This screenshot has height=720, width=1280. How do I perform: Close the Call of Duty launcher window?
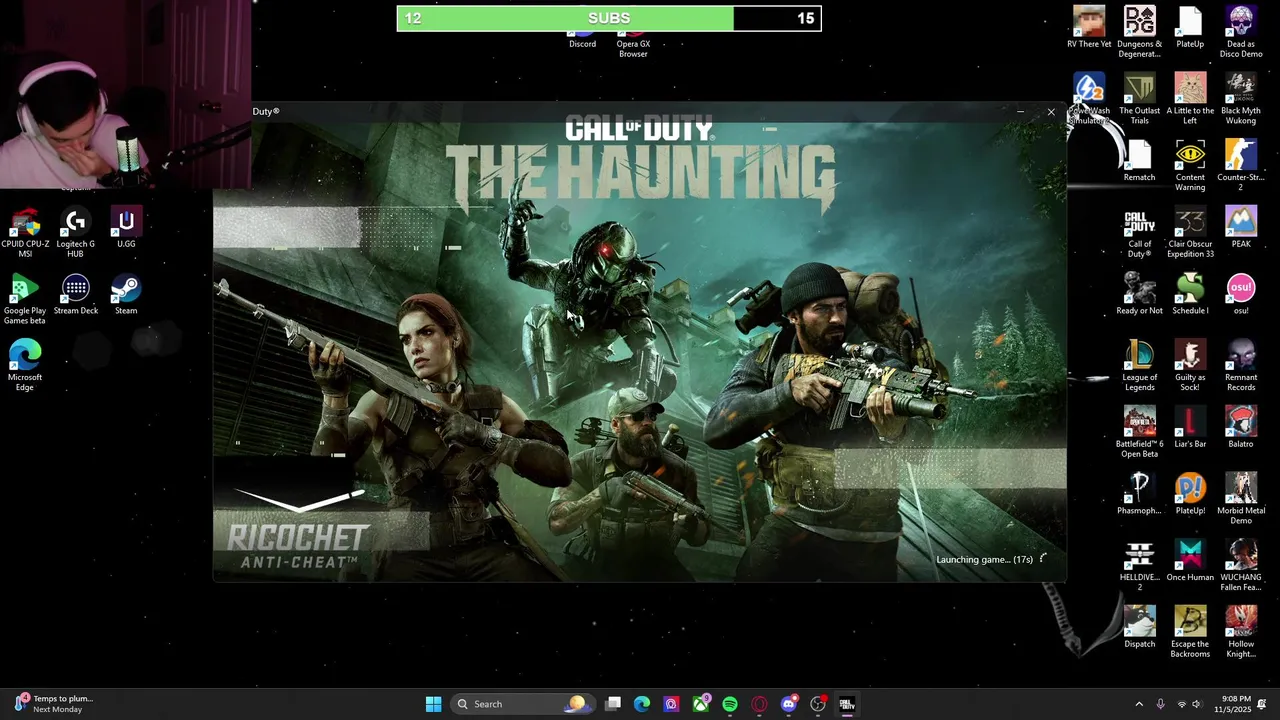[1051, 112]
